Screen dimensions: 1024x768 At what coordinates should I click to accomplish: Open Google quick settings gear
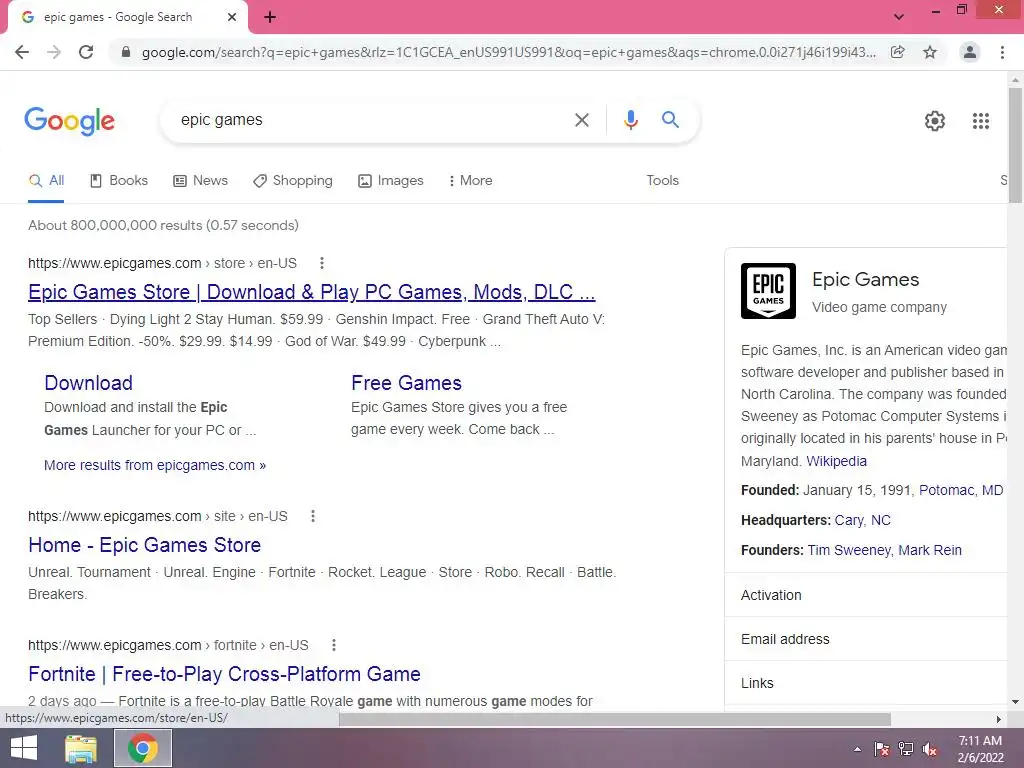coord(935,121)
